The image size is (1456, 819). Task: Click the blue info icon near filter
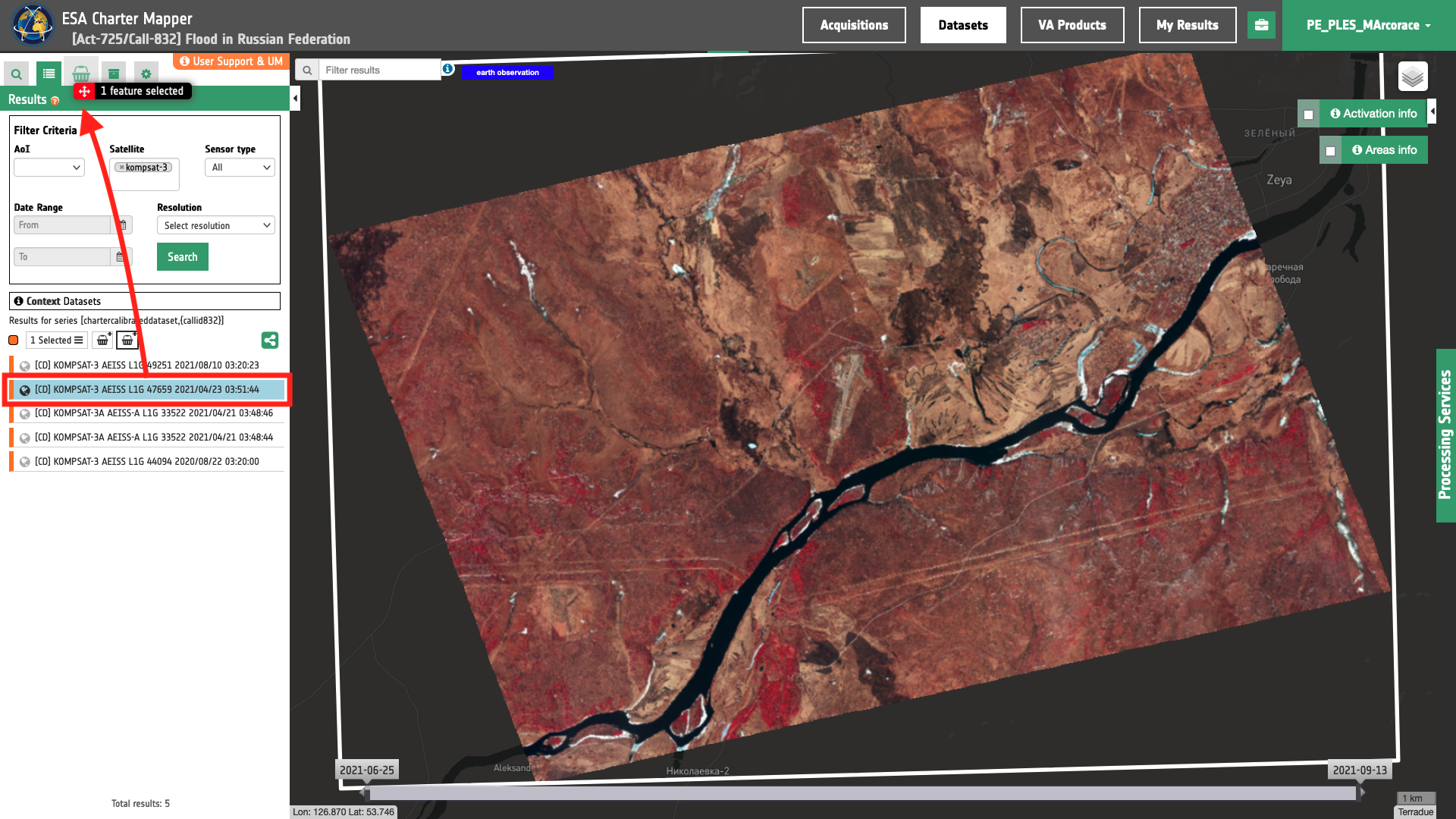(x=448, y=69)
